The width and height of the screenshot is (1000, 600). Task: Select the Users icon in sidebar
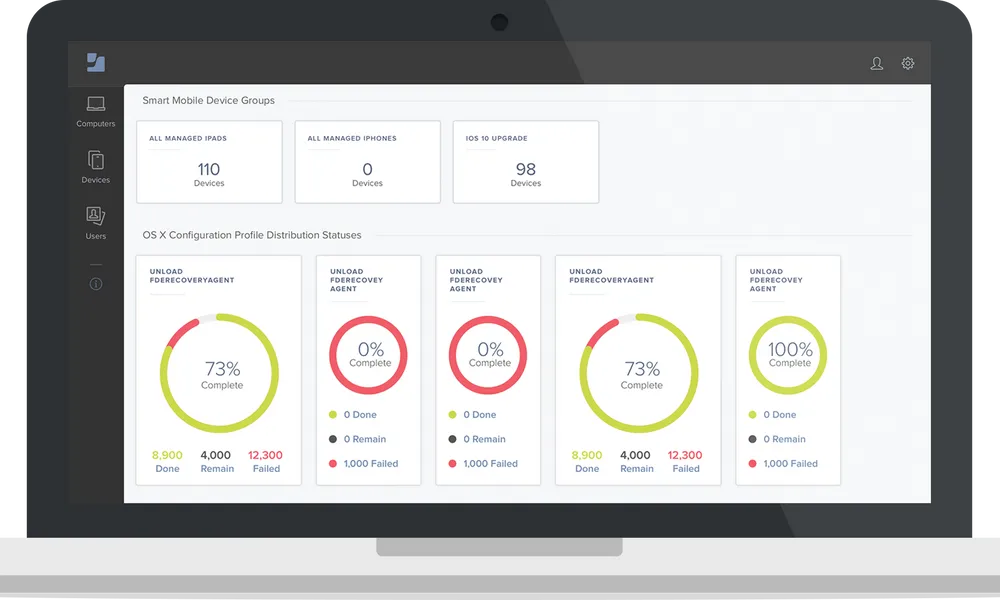coord(96,216)
